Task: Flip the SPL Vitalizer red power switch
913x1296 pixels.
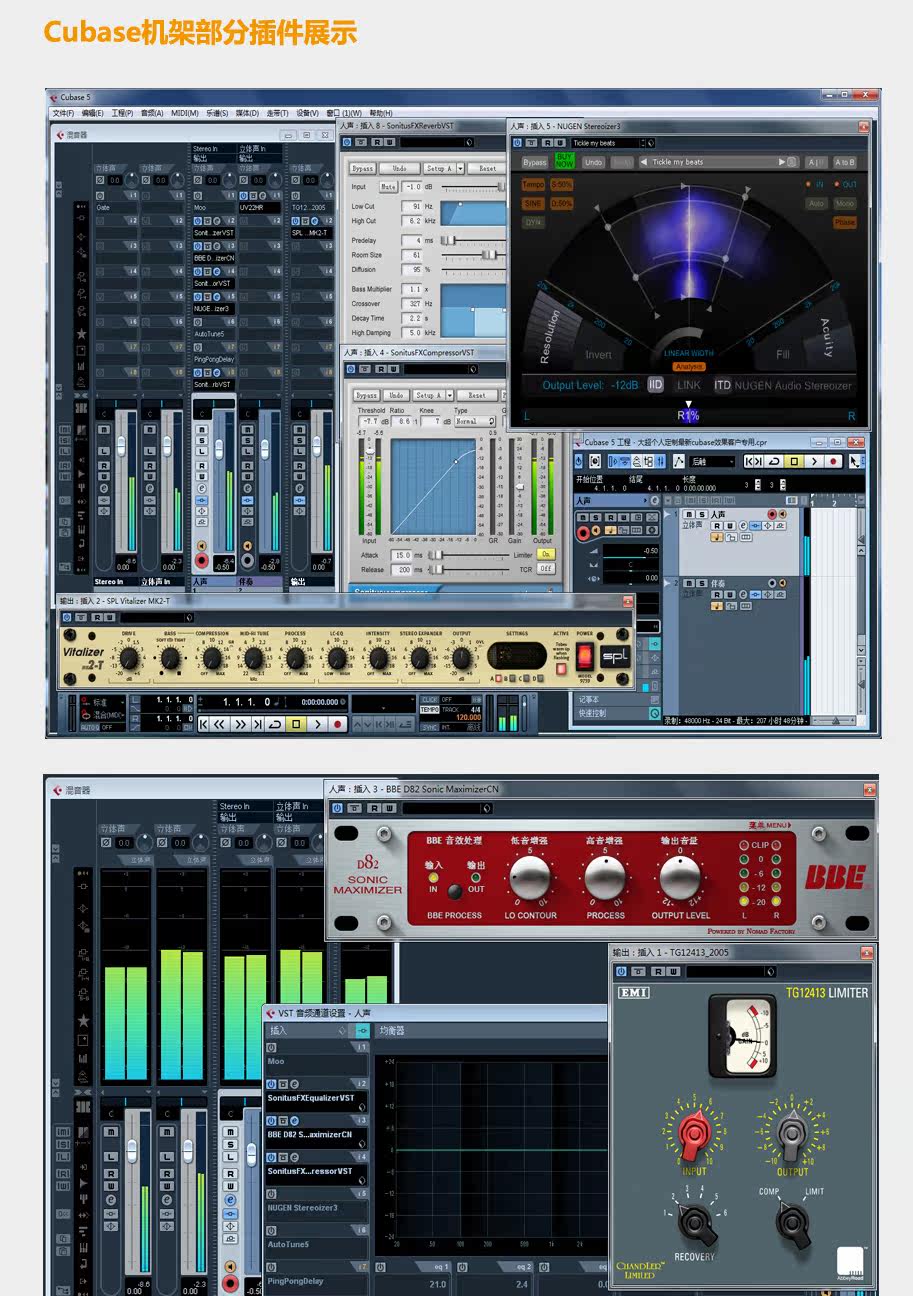Action: coord(585,656)
